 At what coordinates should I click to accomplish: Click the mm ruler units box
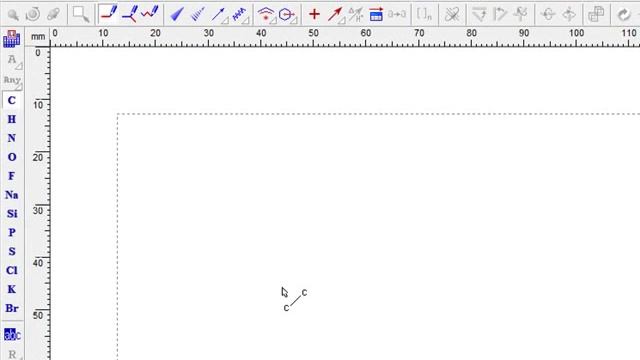38,37
